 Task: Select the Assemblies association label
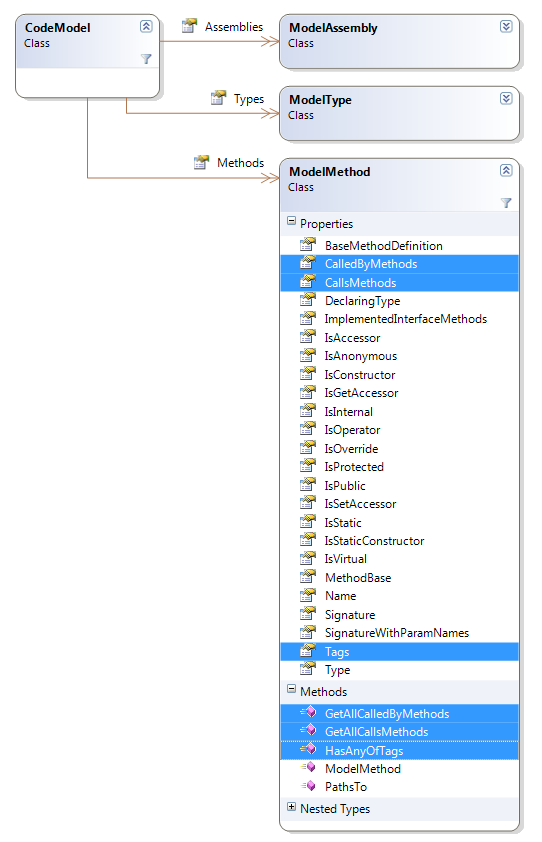pos(234,27)
